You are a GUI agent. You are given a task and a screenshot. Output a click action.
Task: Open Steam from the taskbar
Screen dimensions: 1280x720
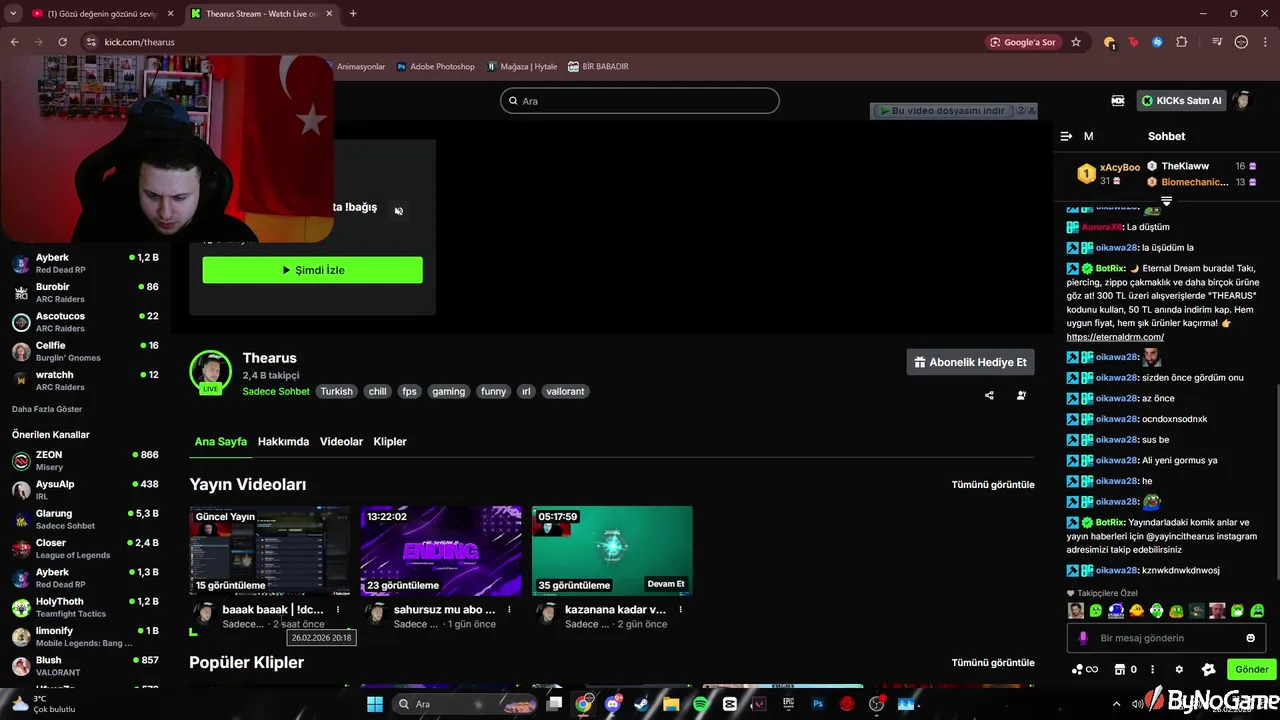click(642, 704)
